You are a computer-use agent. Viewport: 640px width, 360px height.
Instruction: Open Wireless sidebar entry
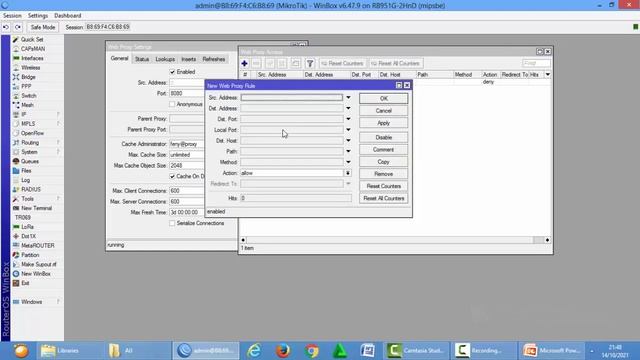[x=31, y=68]
